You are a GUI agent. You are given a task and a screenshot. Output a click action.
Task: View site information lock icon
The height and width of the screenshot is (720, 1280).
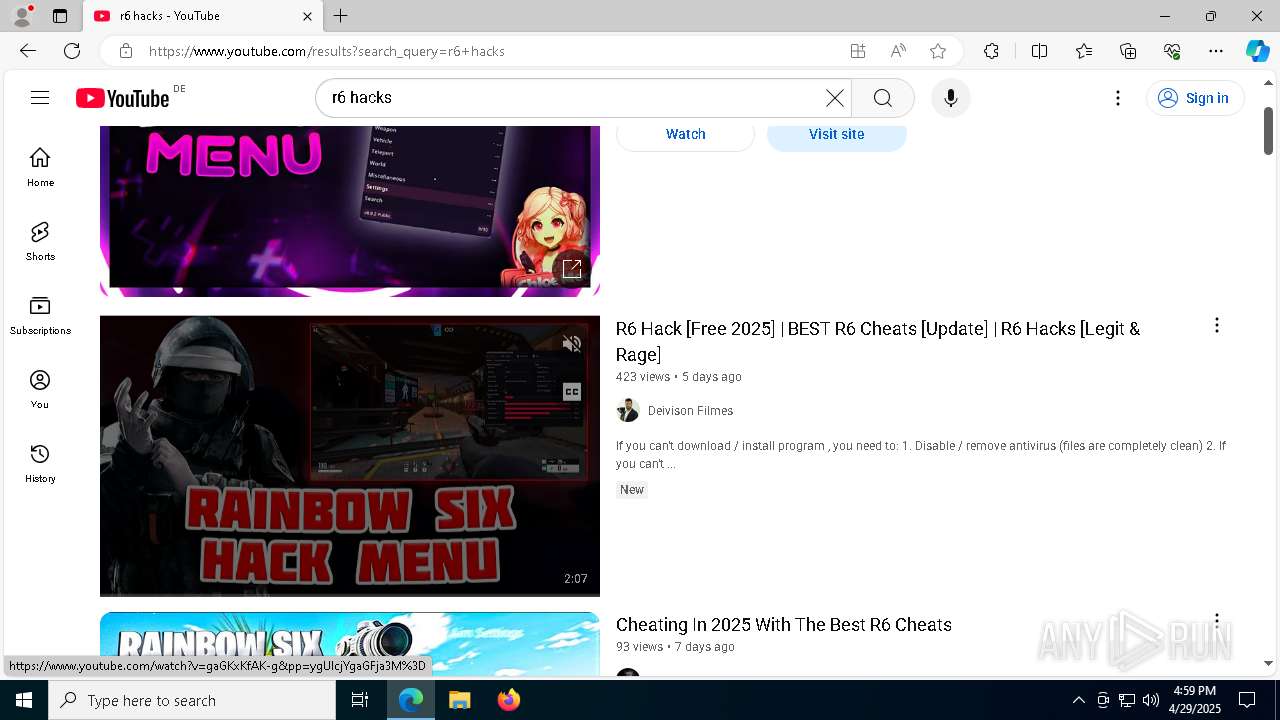click(x=125, y=51)
